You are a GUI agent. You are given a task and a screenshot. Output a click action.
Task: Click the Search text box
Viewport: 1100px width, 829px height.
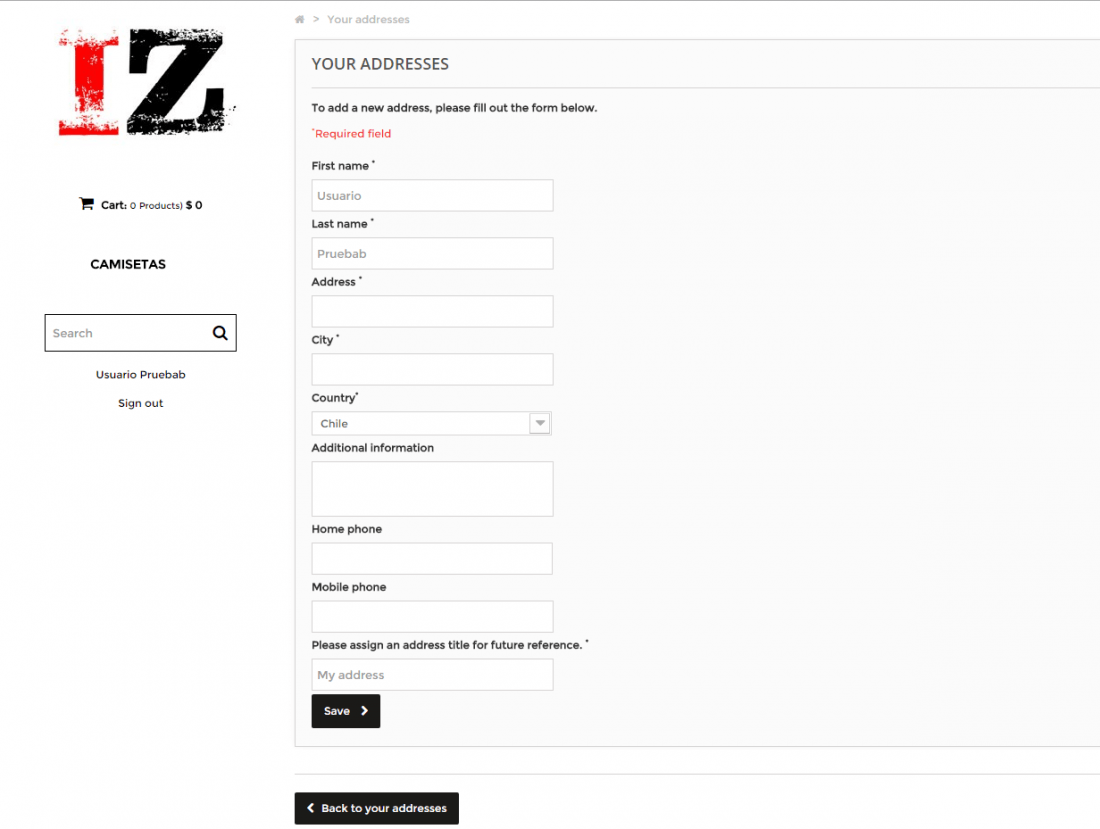click(128, 333)
